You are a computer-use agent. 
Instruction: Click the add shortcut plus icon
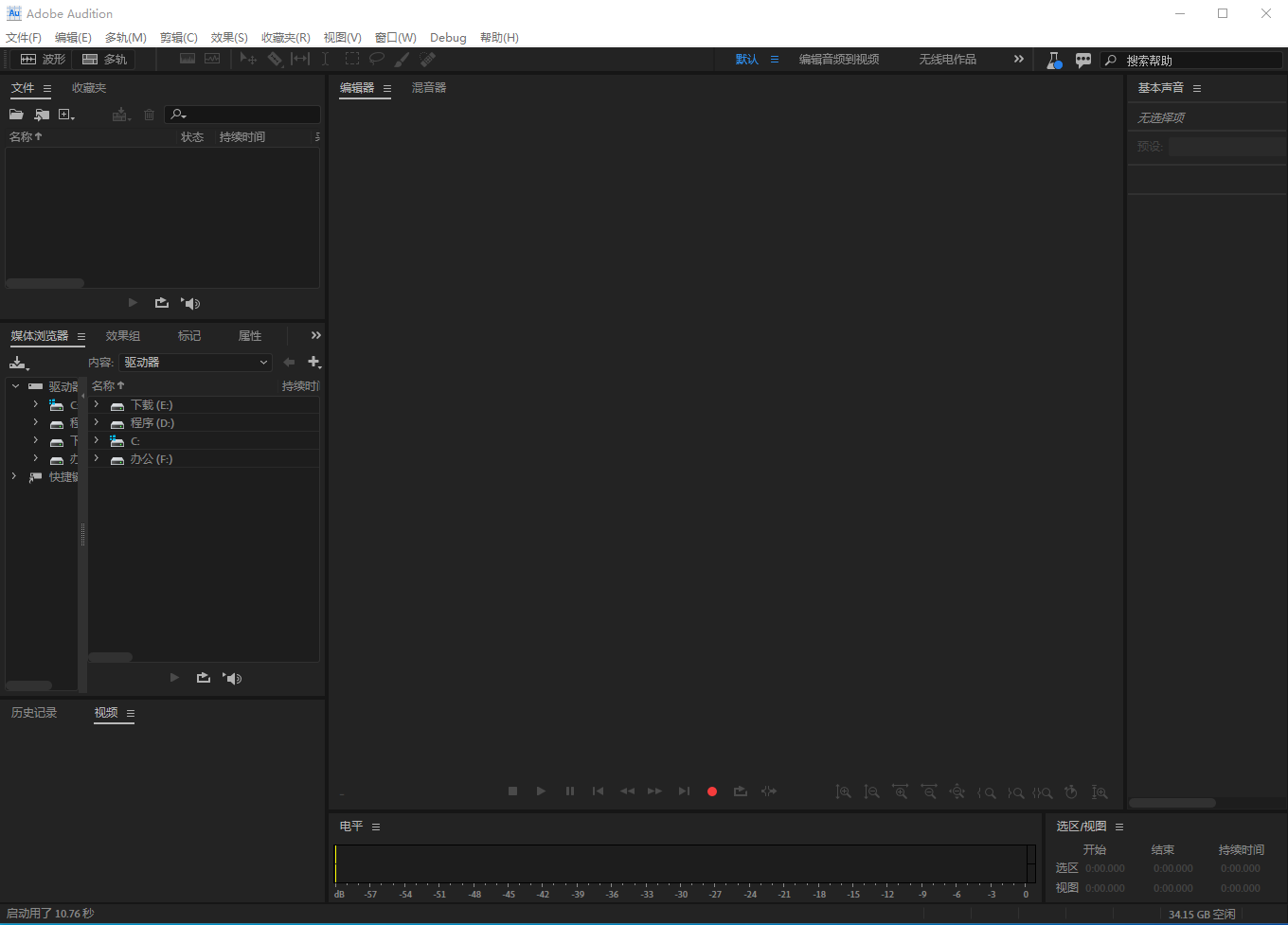313,363
